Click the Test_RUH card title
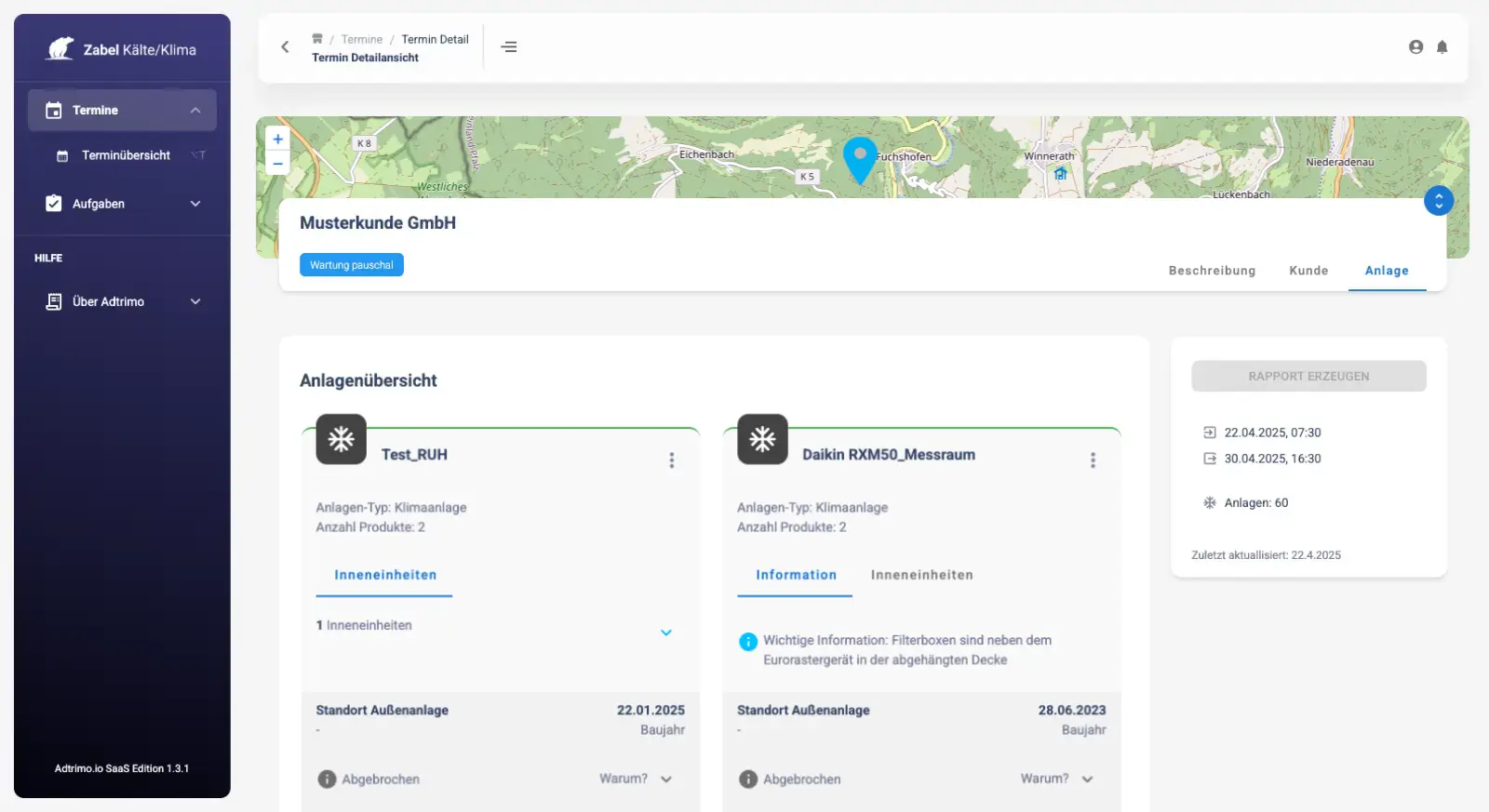This screenshot has height=812, width=1489. (414, 455)
